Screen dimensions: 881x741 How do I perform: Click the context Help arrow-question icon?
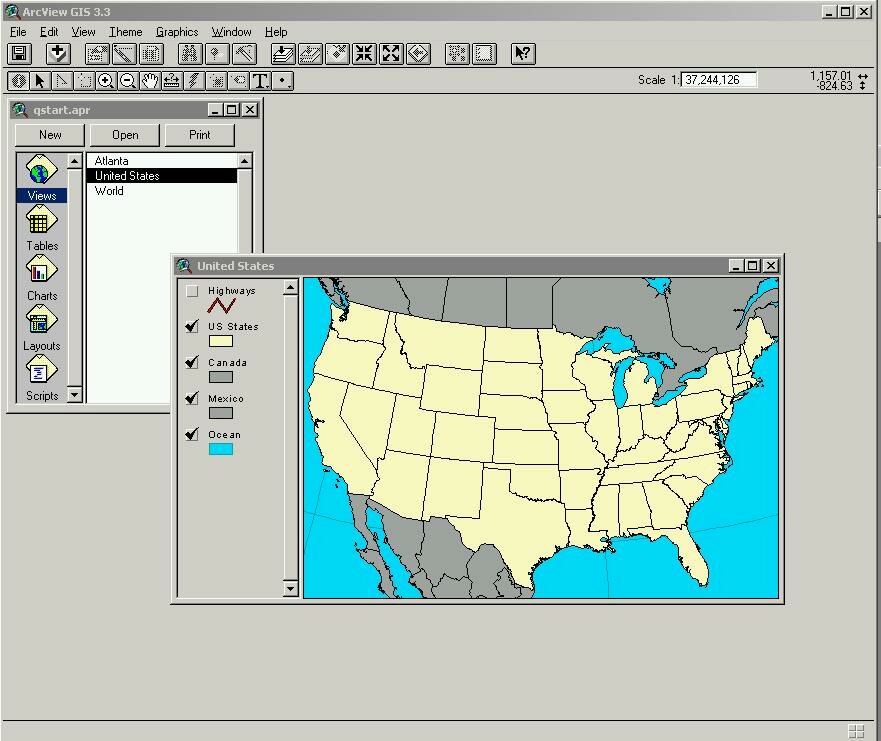[523, 54]
